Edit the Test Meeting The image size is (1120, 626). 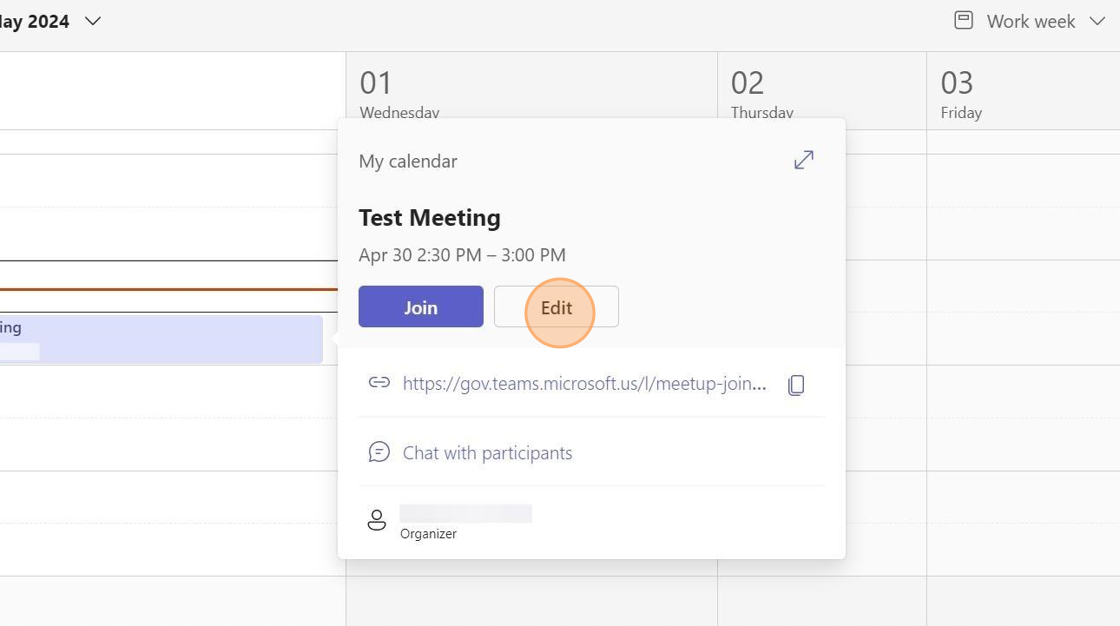click(556, 307)
